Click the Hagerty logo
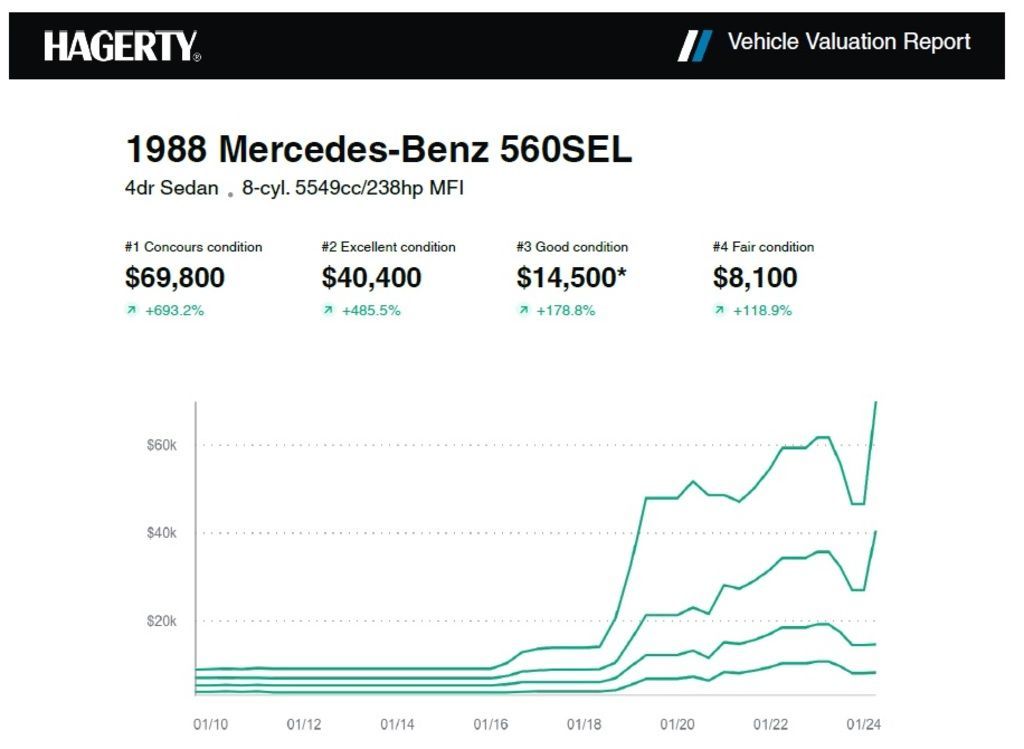Viewport: 1024px width, 749px height. click(122, 45)
